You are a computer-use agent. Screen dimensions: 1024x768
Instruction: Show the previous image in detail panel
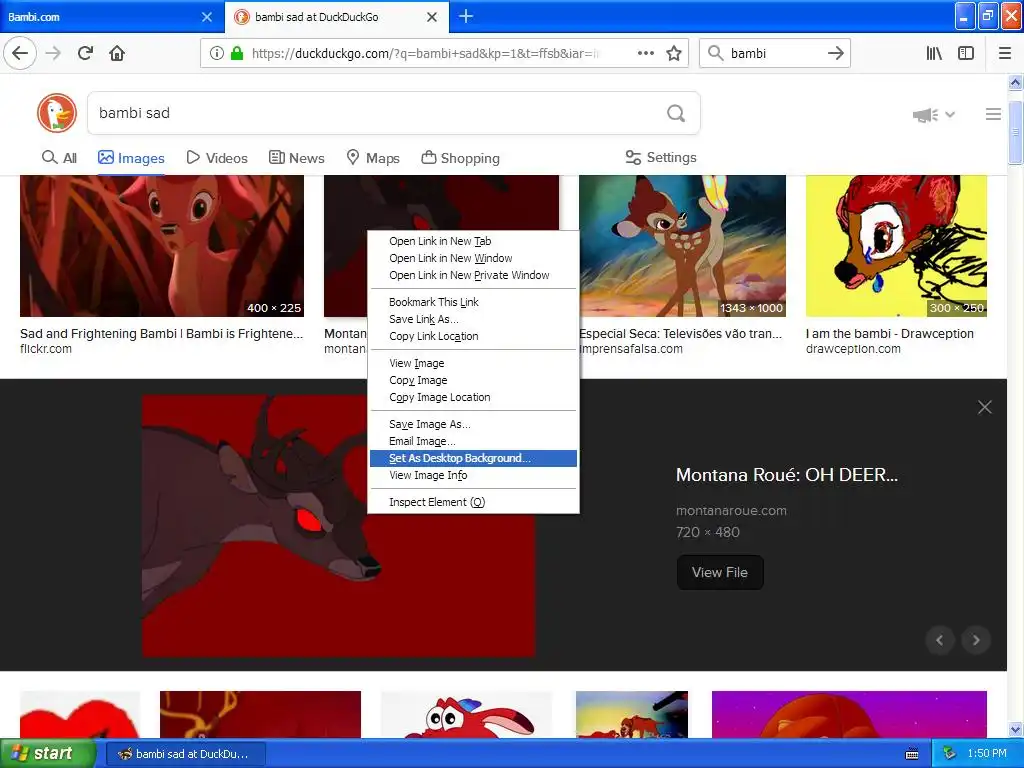(940, 640)
